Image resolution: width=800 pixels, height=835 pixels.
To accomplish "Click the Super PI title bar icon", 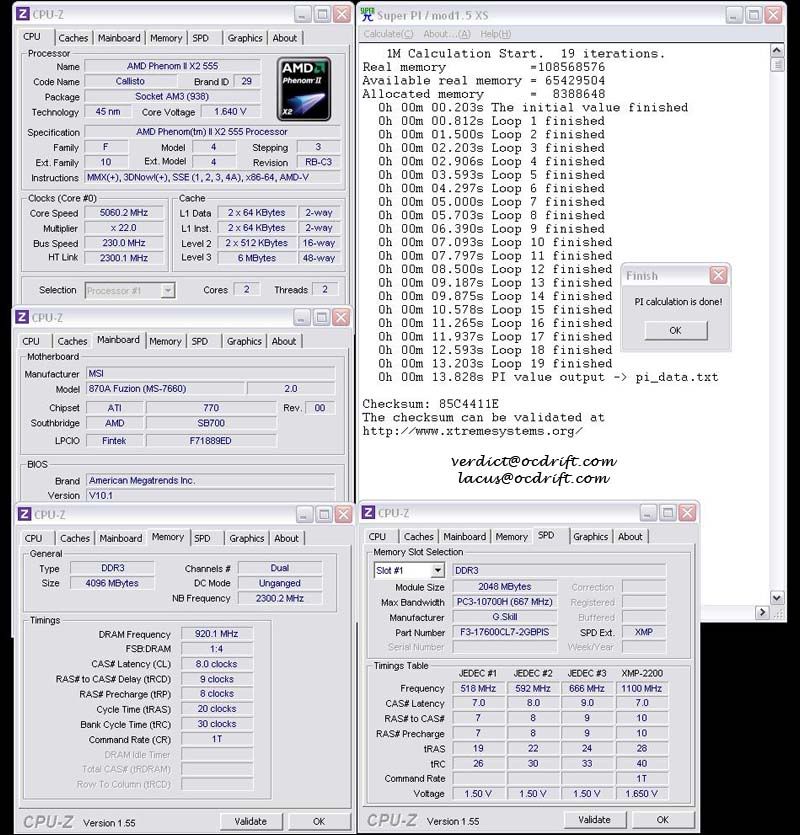I will [x=368, y=15].
